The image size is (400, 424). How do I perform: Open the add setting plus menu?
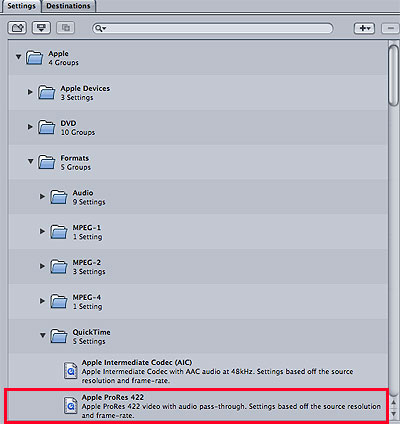(x=364, y=28)
